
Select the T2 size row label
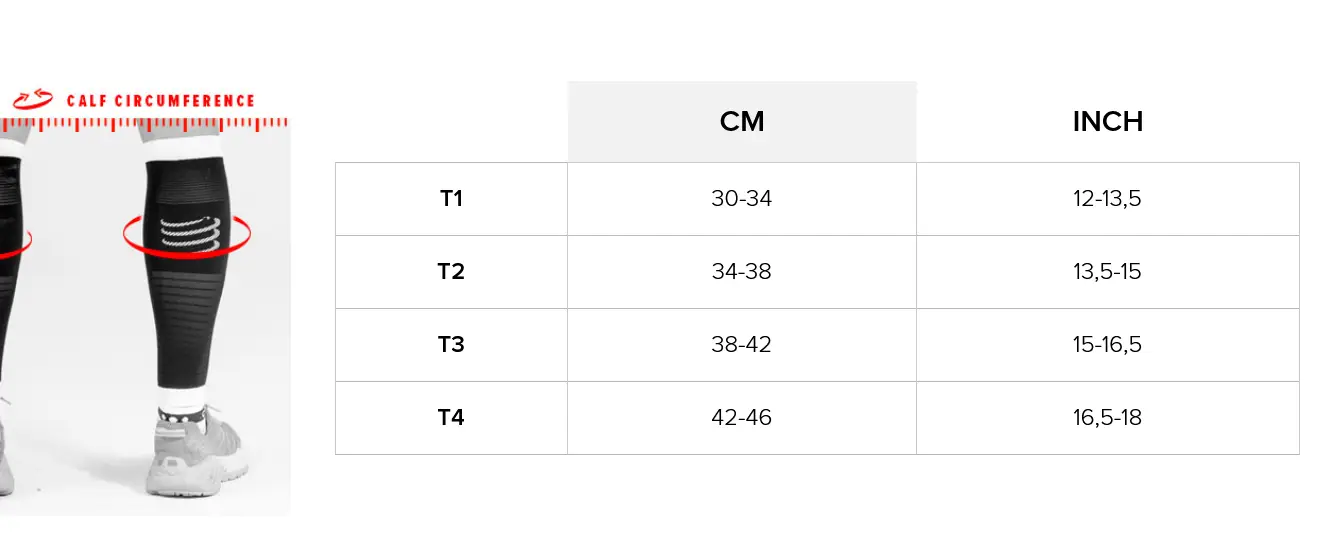452,272
